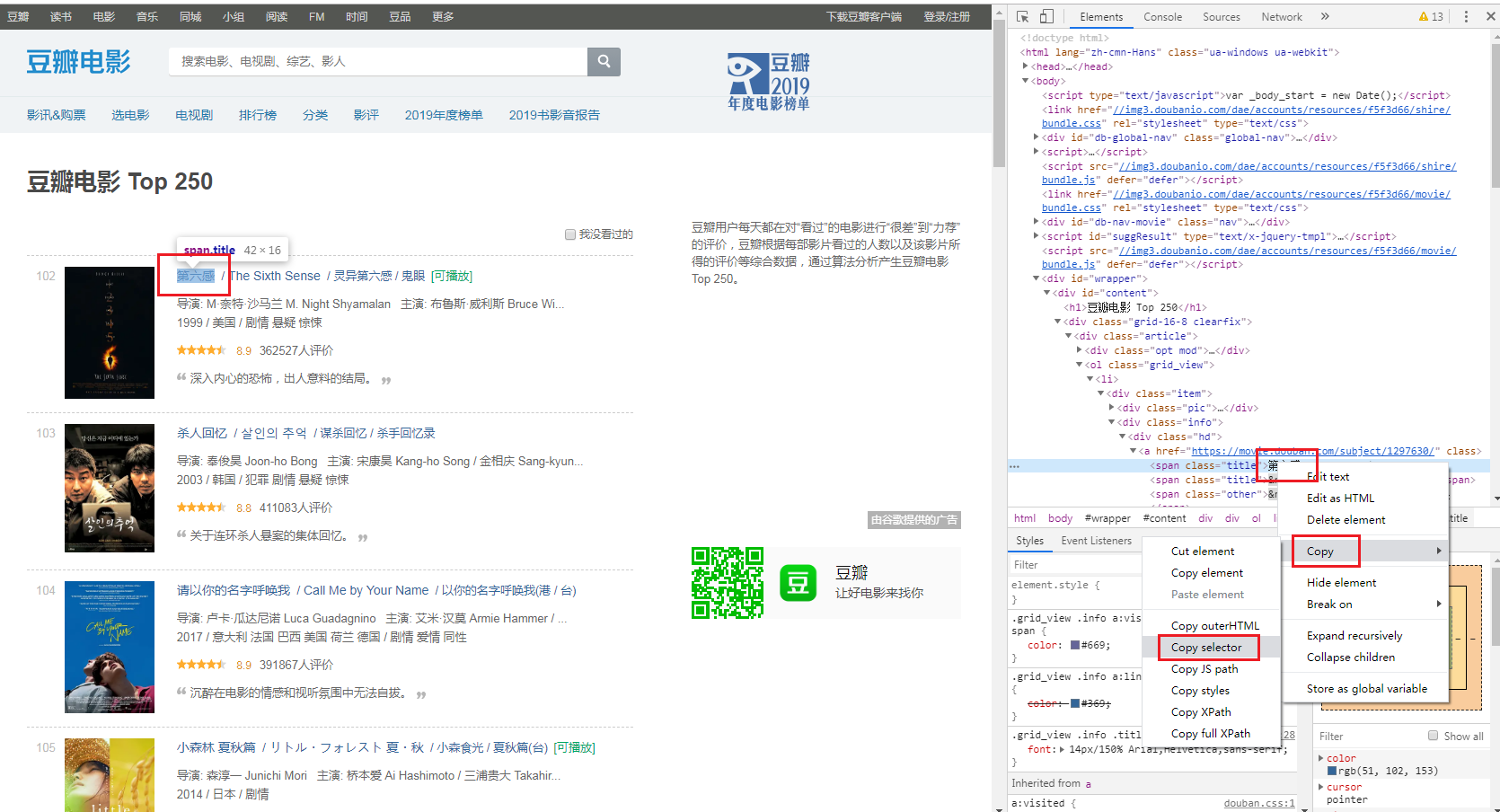Select Copy selector from the context menu
The width and height of the screenshot is (1500, 812).
pos(1207,647)
